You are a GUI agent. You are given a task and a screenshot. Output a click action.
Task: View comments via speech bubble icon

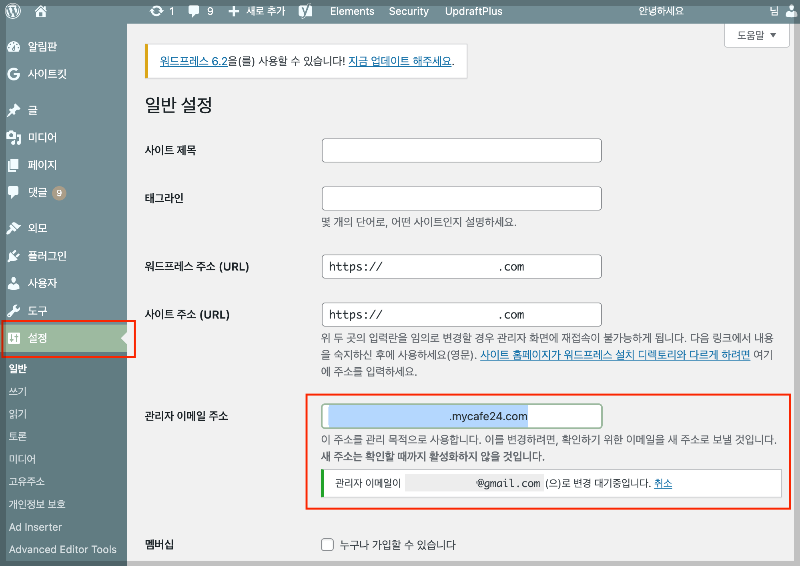click(x=193, y=11)
